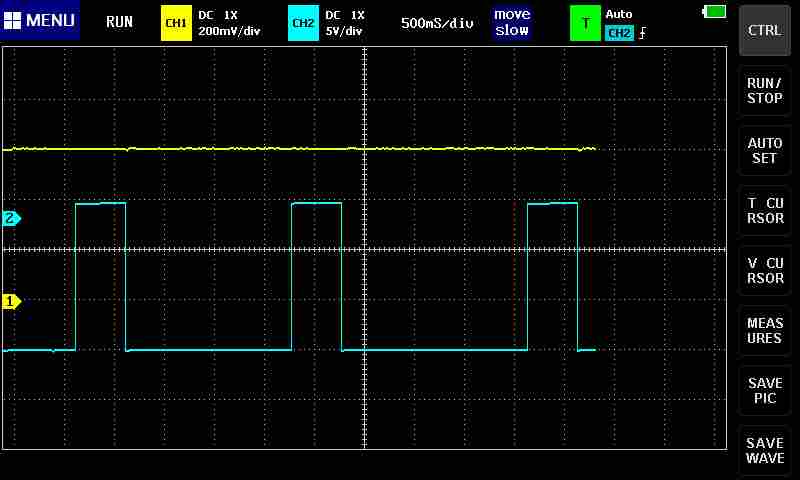Tap the cyan CH2 channel badge
Viewport: 800px width, 480px height.
(x=302, y=22)
